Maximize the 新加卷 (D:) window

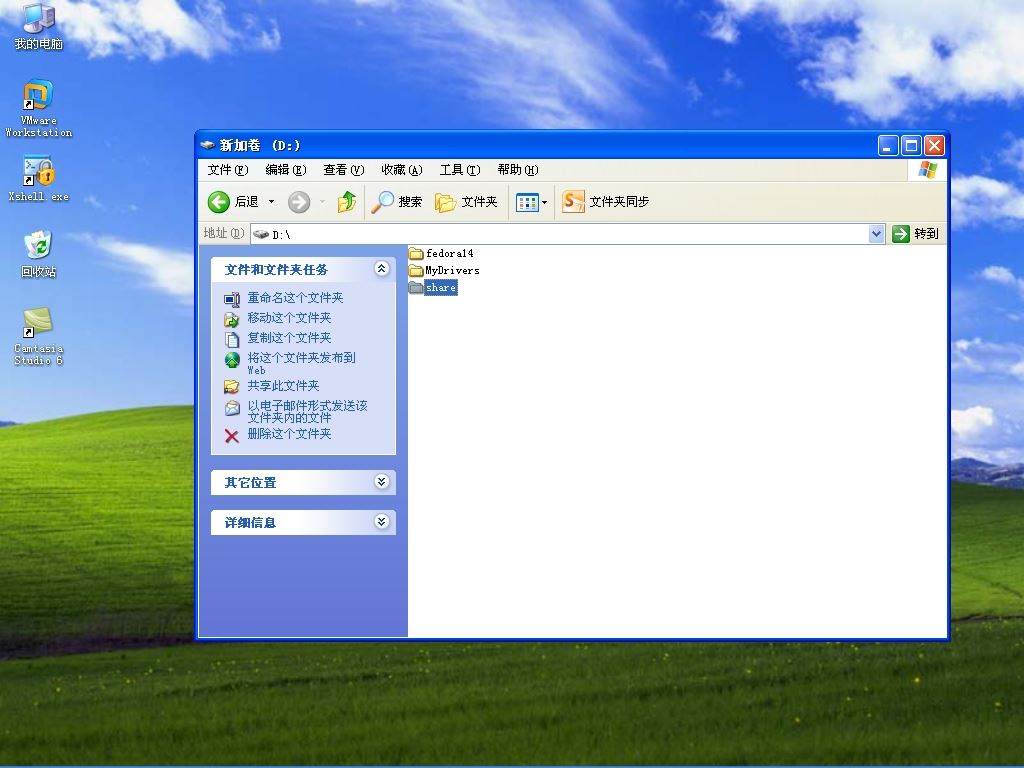point(911,146)
